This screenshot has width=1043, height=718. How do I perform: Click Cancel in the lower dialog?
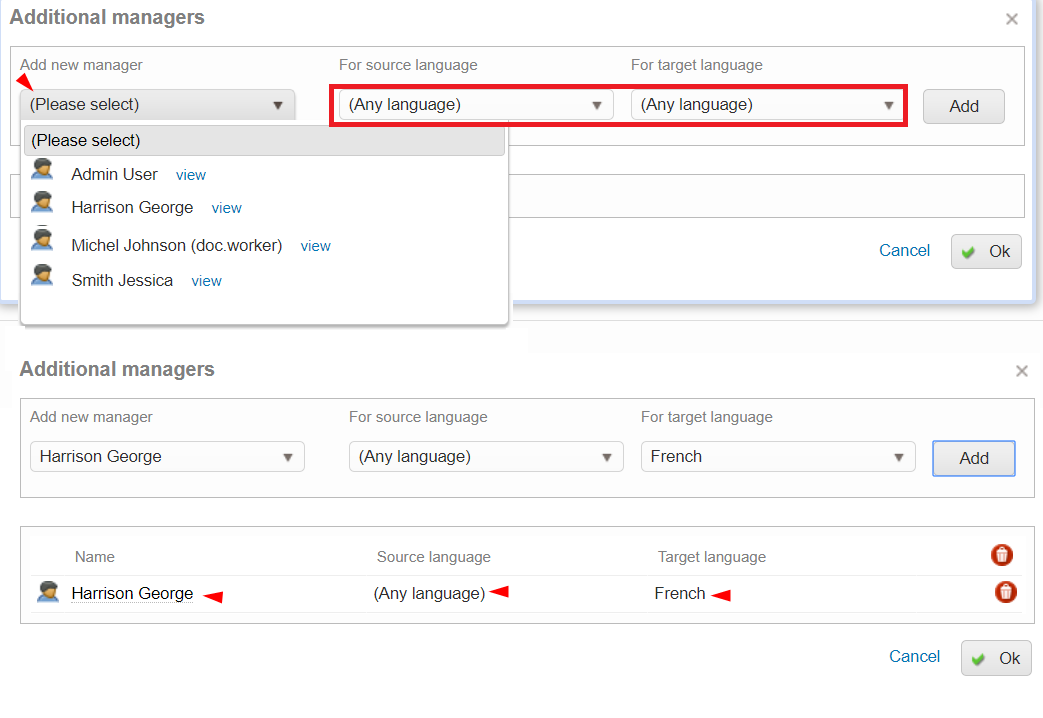tap(914, 657)
